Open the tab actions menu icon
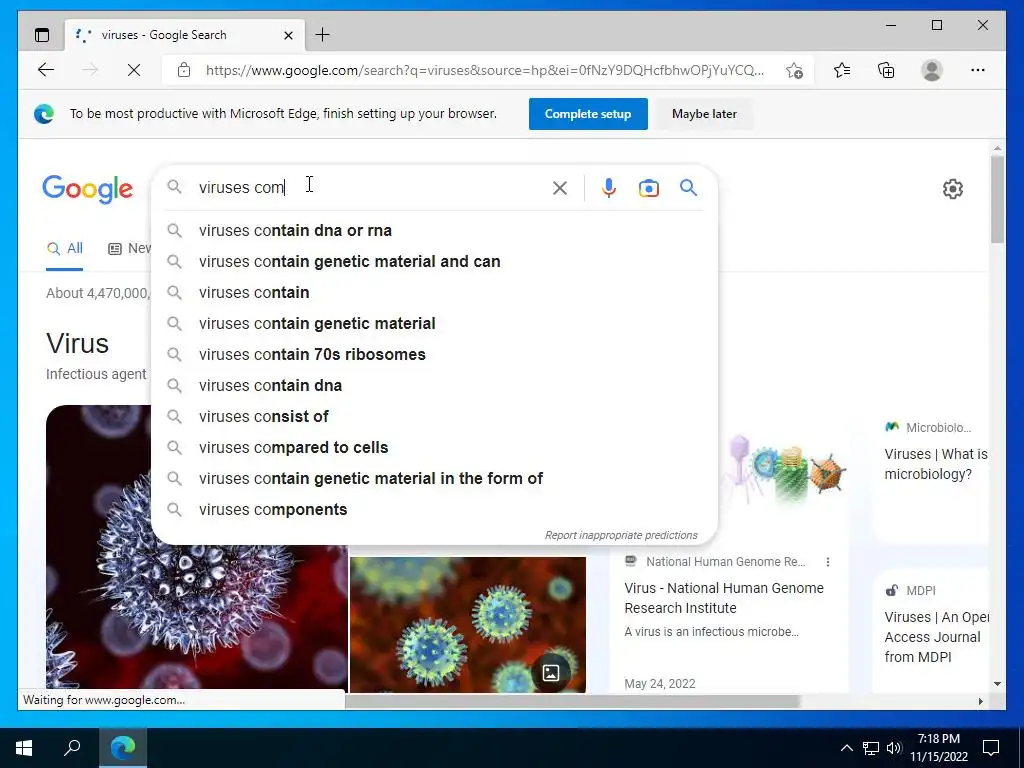The height and width of the screenshot is (768, 1024). point(42,35)
